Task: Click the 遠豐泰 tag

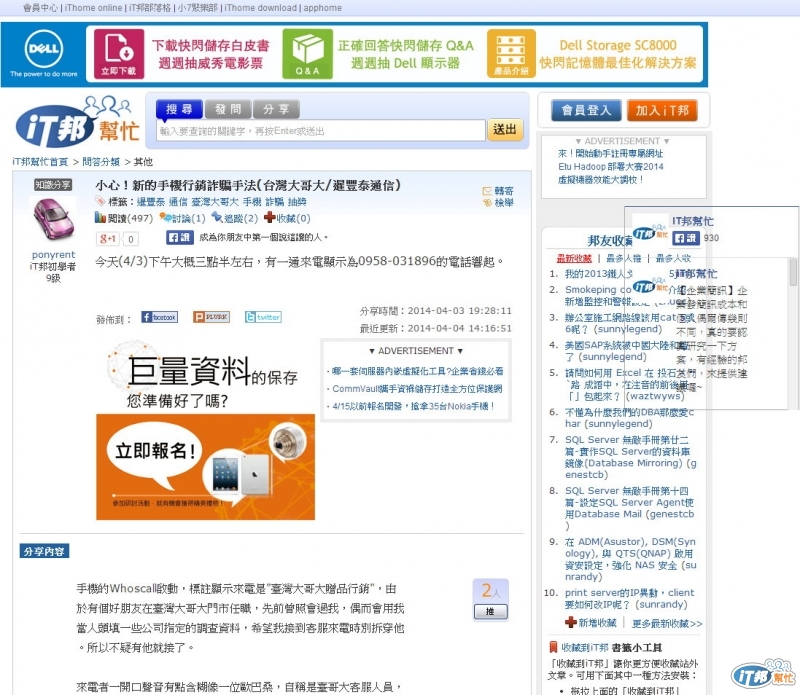Action: 151,202
